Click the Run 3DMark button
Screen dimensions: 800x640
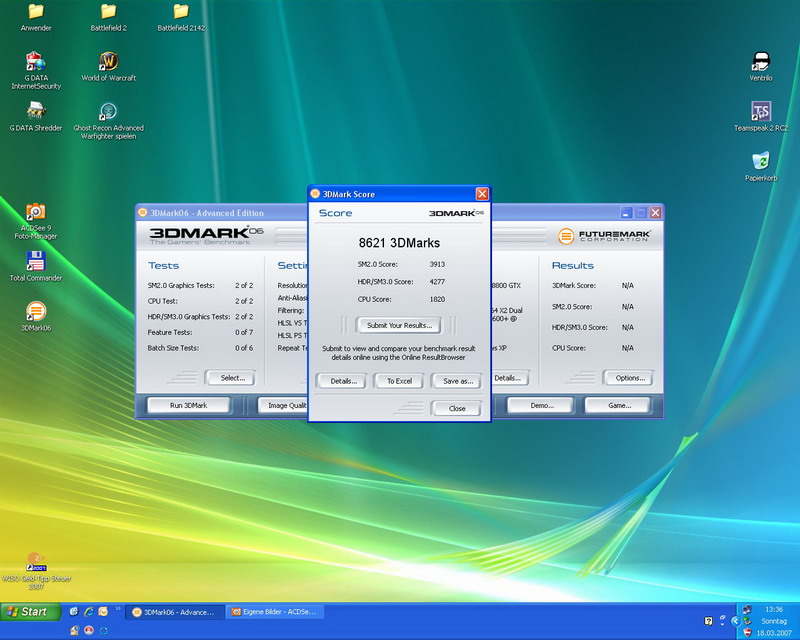tap(188, 405)
